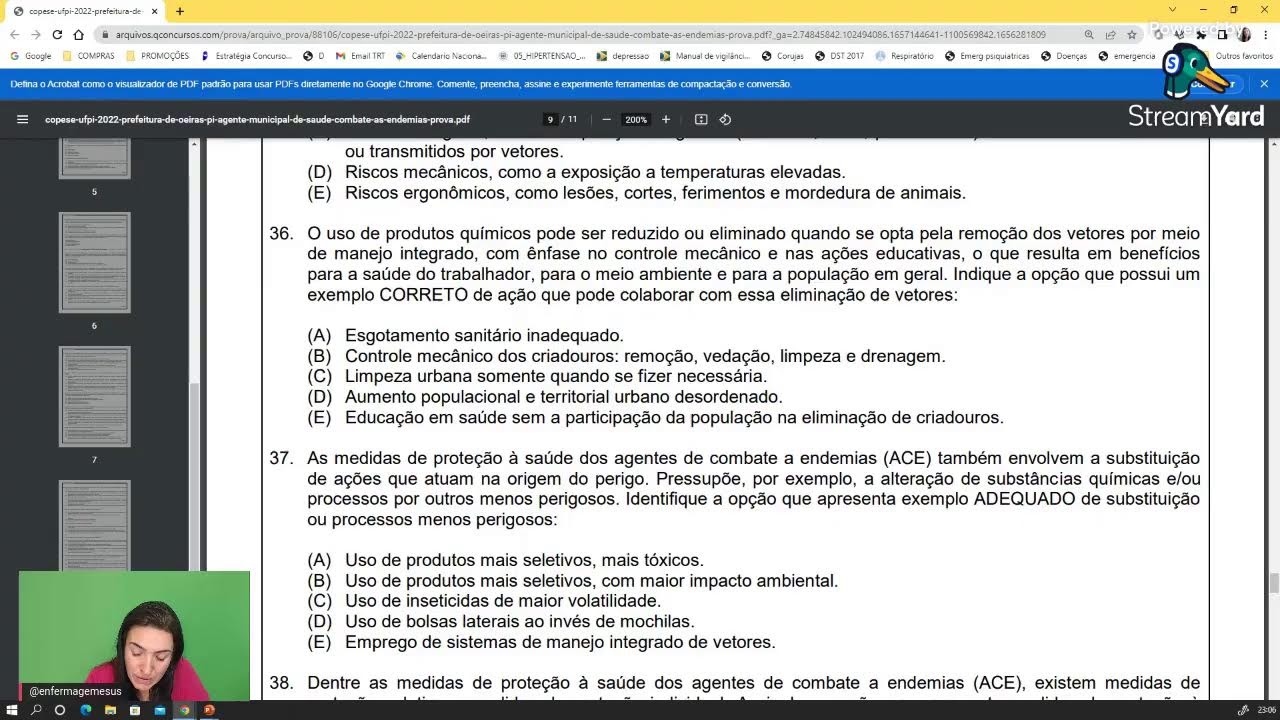Open the COMPRAS bookmark folder
1280x720 pixels.
tap(88, 56)
